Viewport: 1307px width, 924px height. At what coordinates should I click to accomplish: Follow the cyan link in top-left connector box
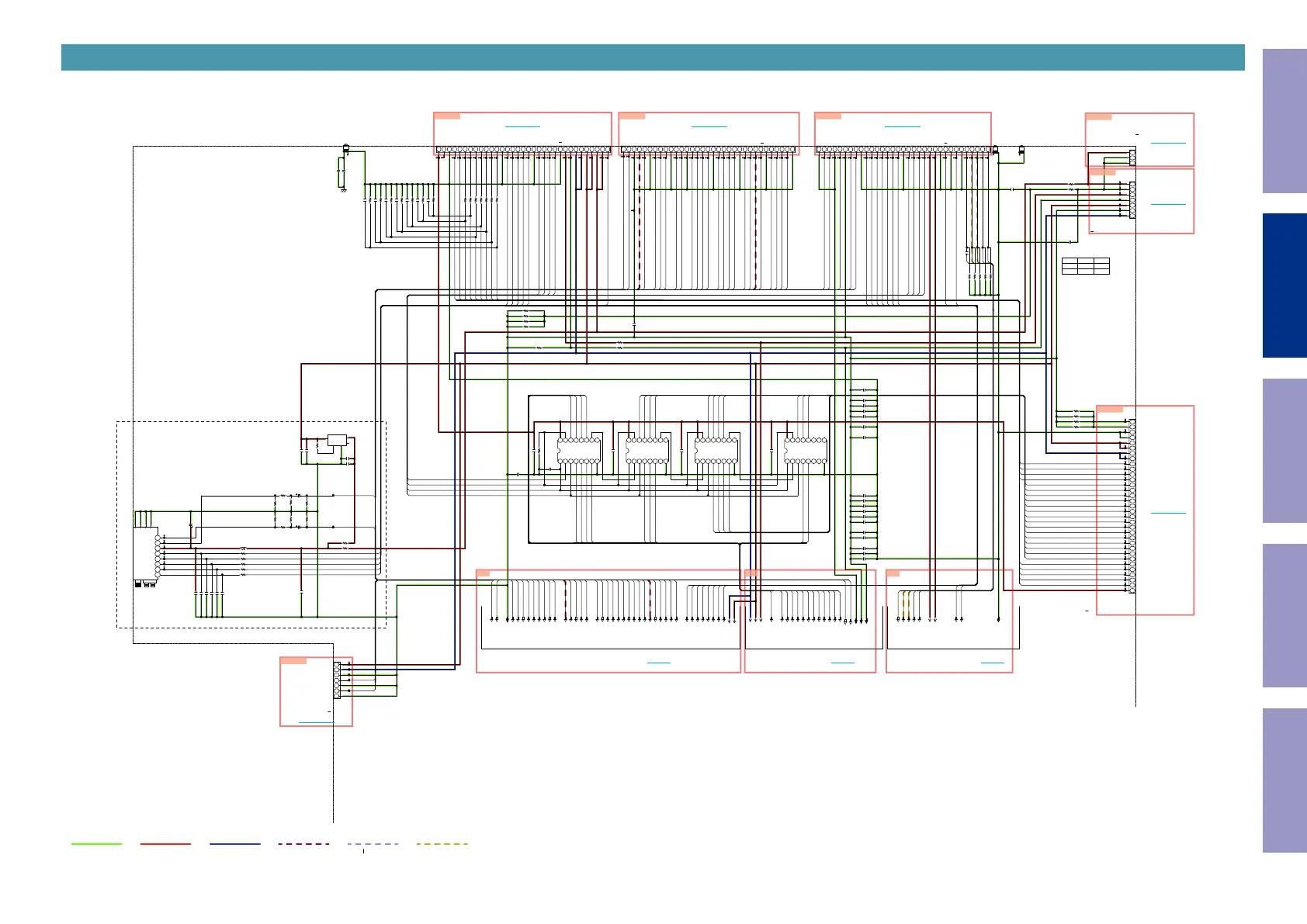[x=522, y=126]
